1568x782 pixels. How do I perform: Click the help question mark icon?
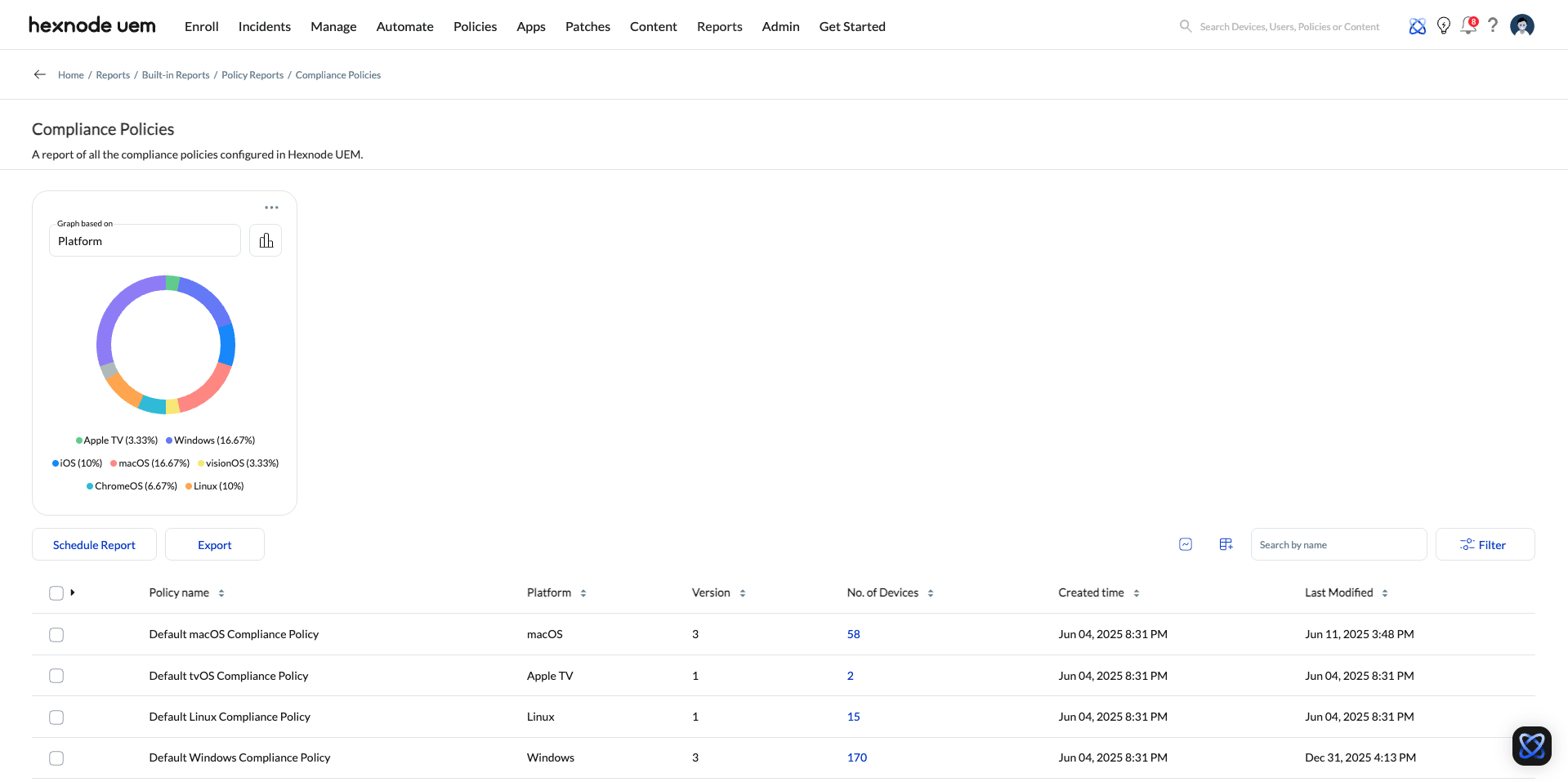point(1493,26)
